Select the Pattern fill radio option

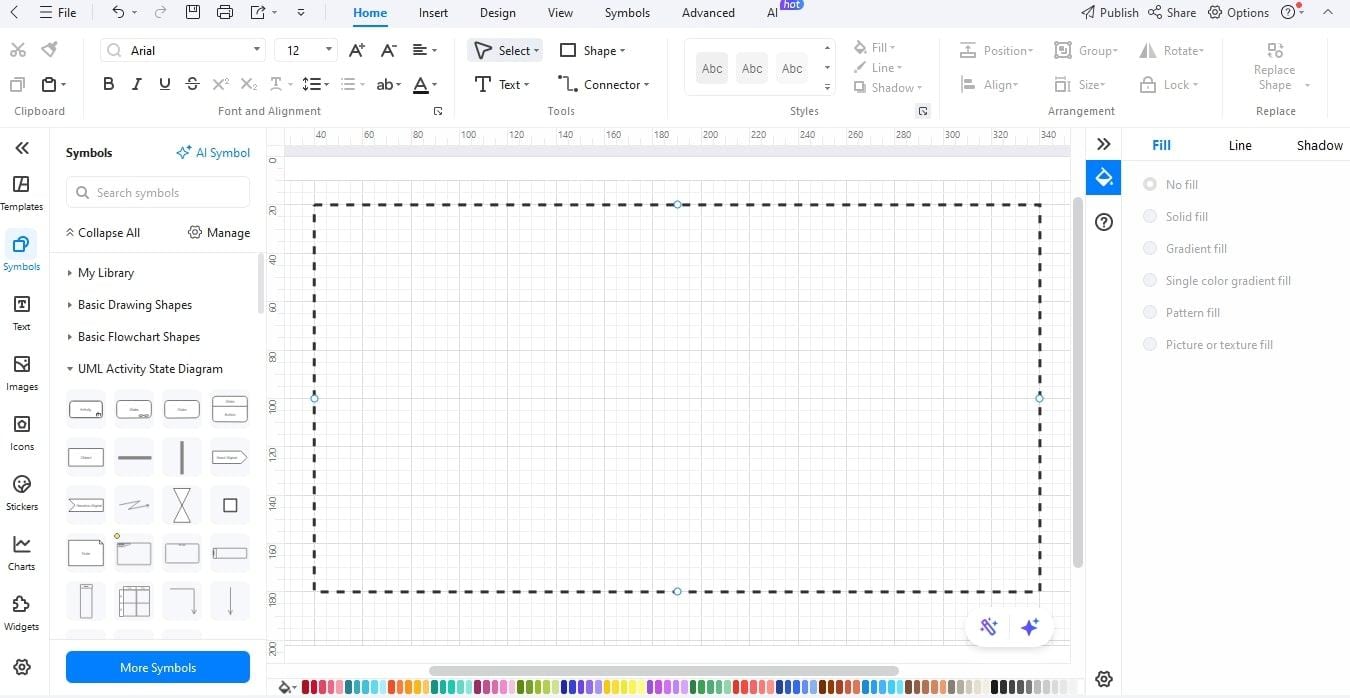click(1150, 312)
